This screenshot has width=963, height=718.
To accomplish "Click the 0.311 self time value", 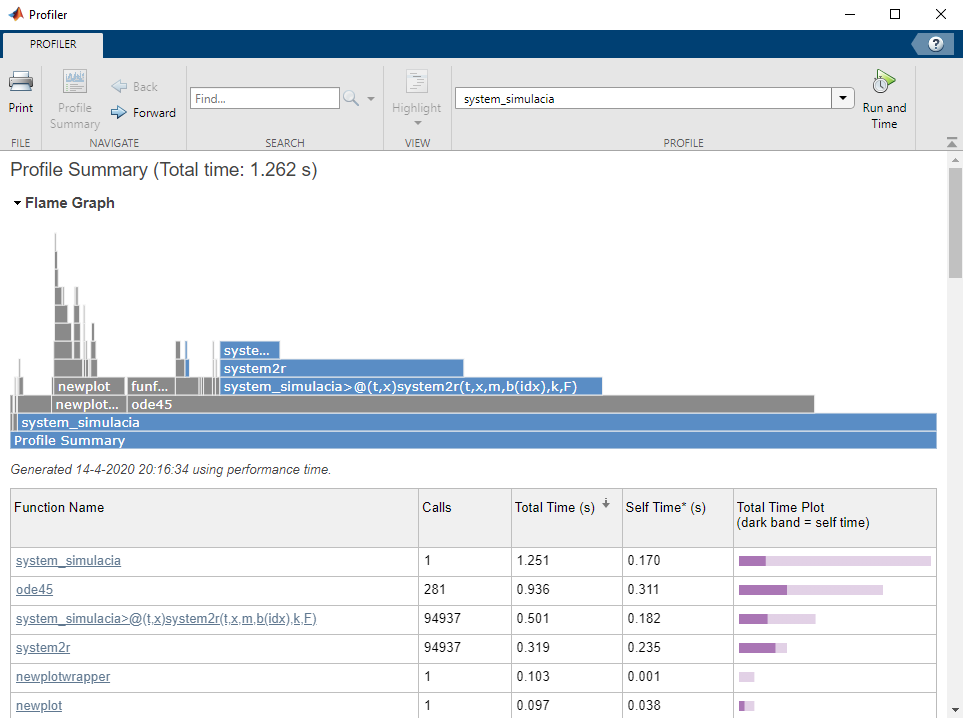I will point(644,590).
